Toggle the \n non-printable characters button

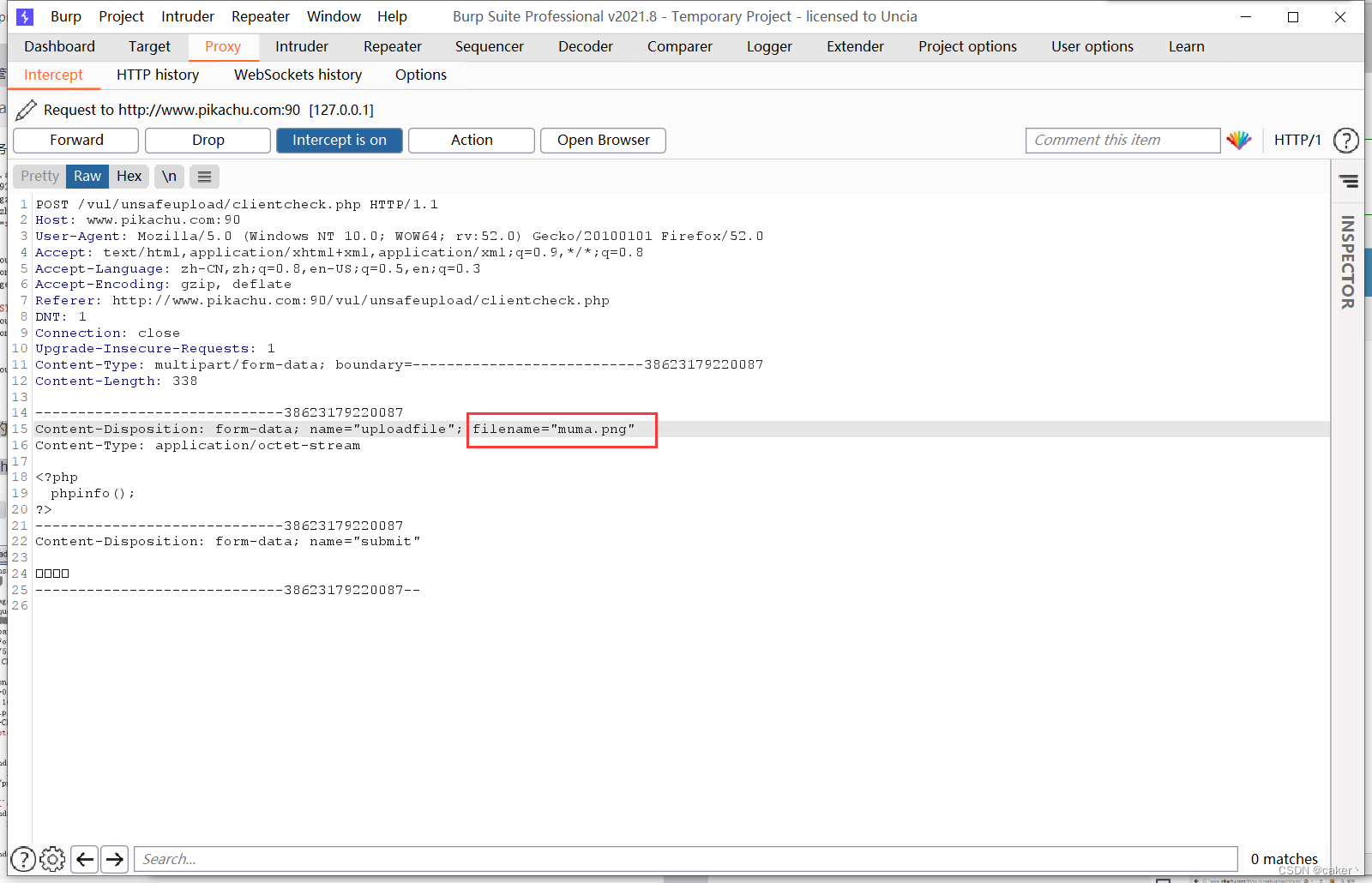[x=170, y=177]
